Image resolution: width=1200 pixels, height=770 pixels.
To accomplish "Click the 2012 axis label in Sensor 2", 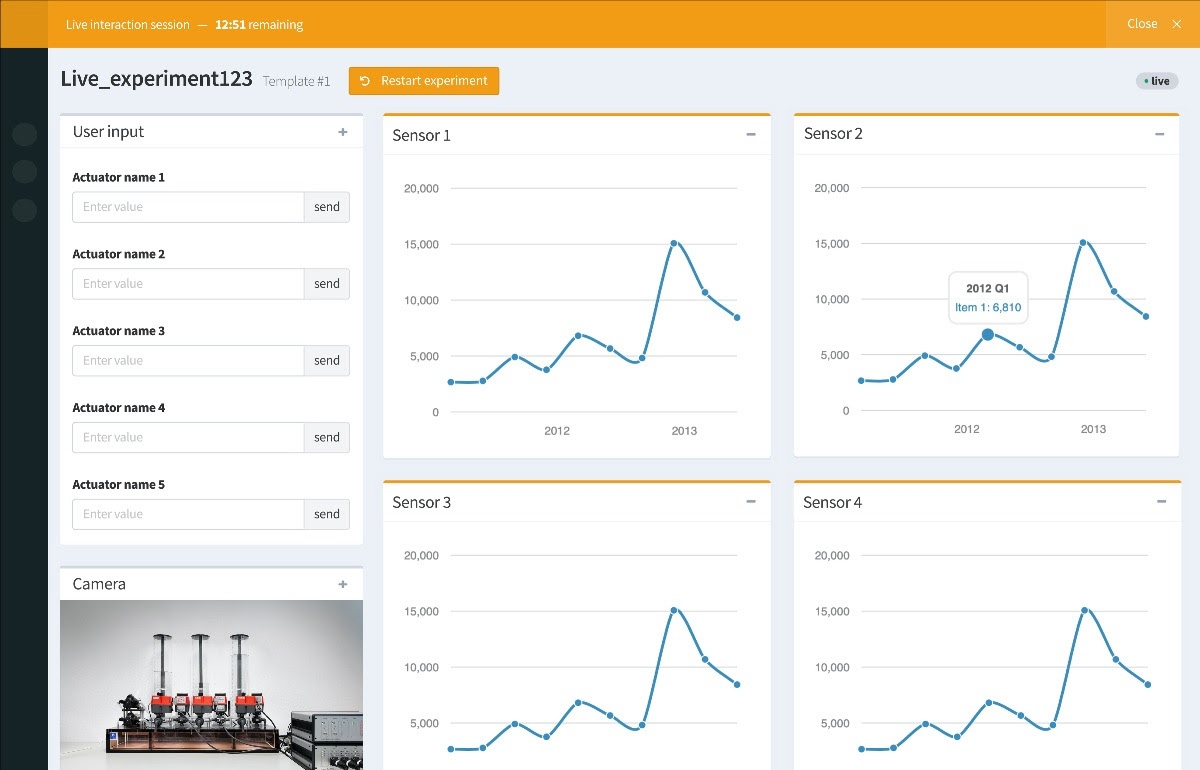I will 967,429.
